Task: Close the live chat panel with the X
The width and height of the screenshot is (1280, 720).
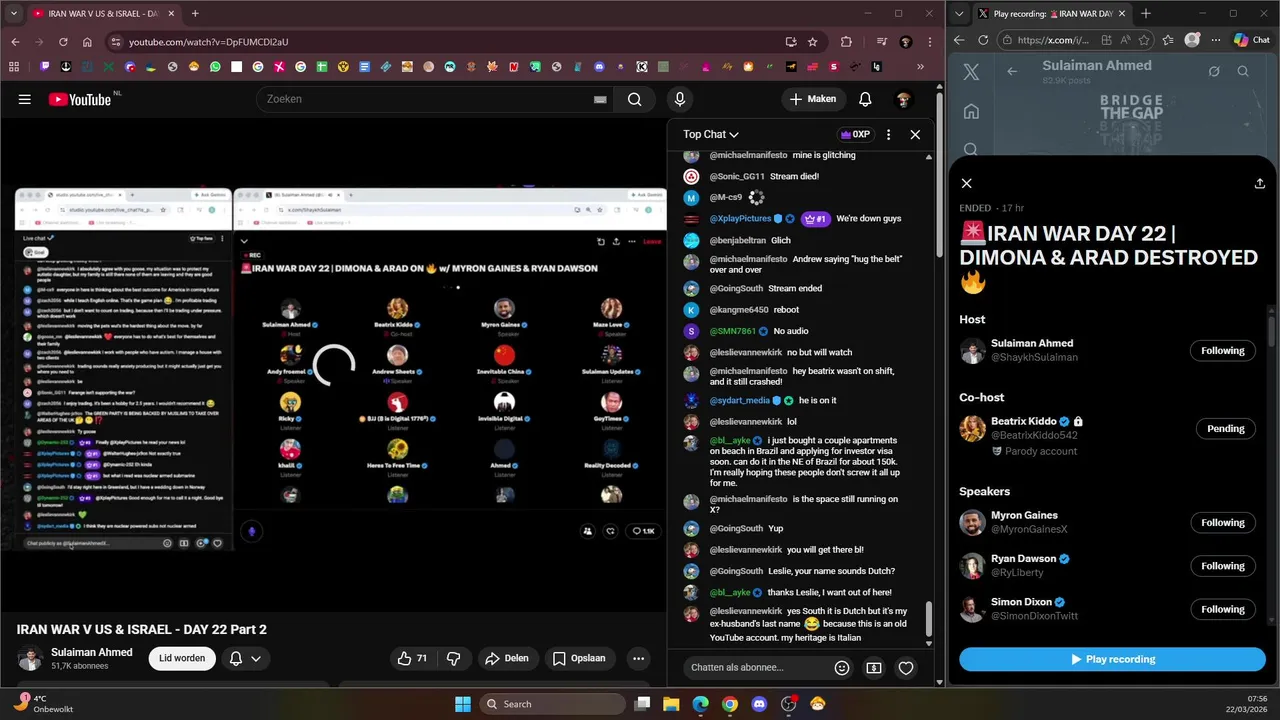Action: tap(915, 134)
